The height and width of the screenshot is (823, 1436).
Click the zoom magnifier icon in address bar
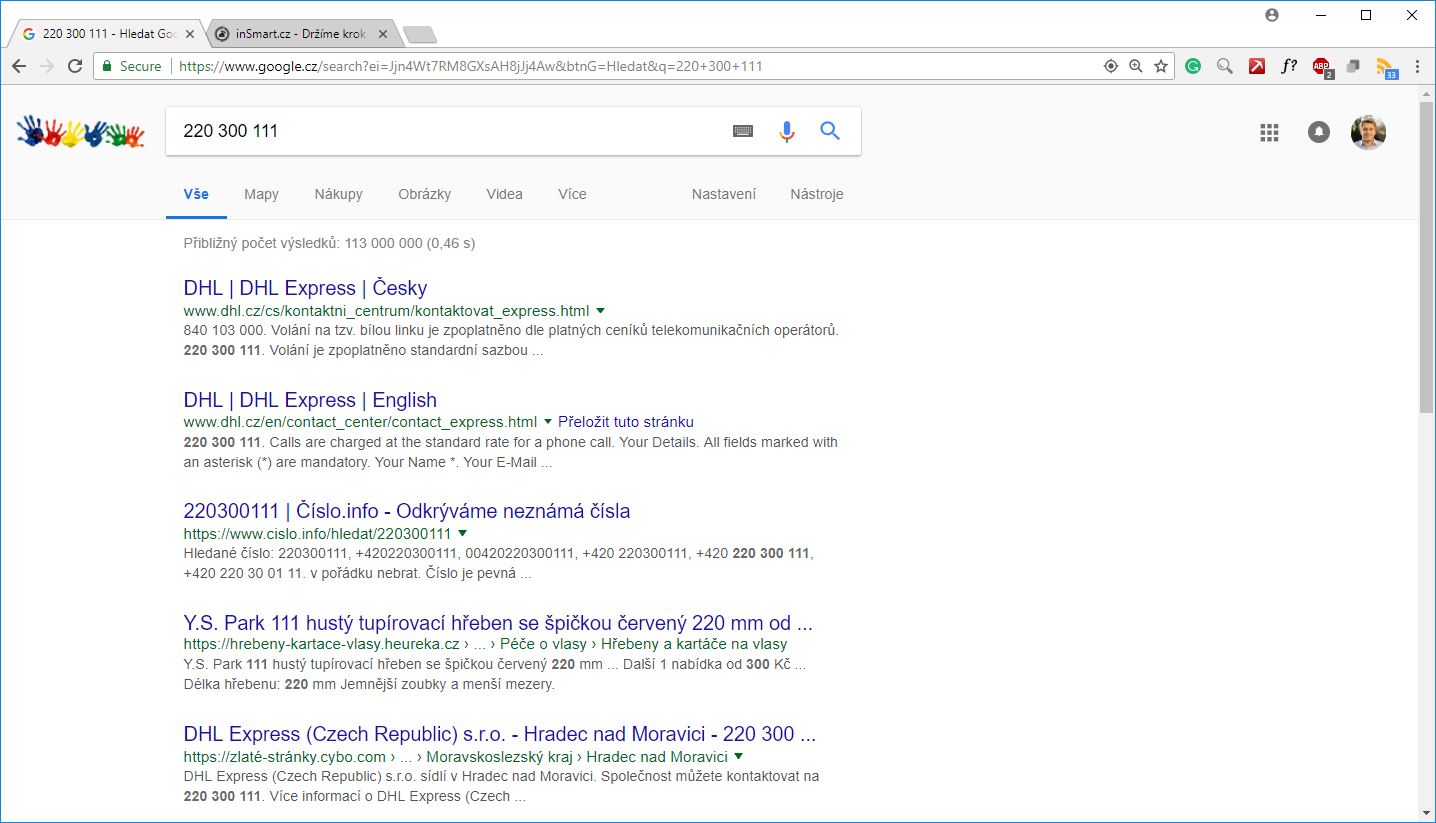(1135, 66)
